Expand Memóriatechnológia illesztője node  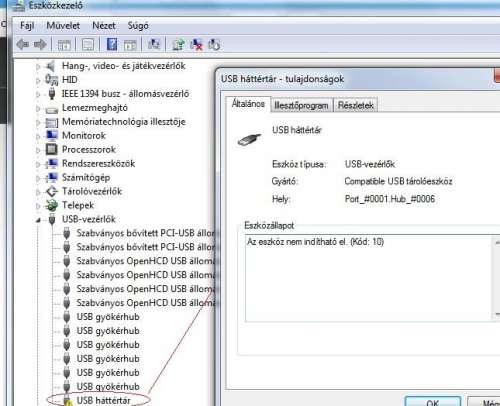pos(38,122)
